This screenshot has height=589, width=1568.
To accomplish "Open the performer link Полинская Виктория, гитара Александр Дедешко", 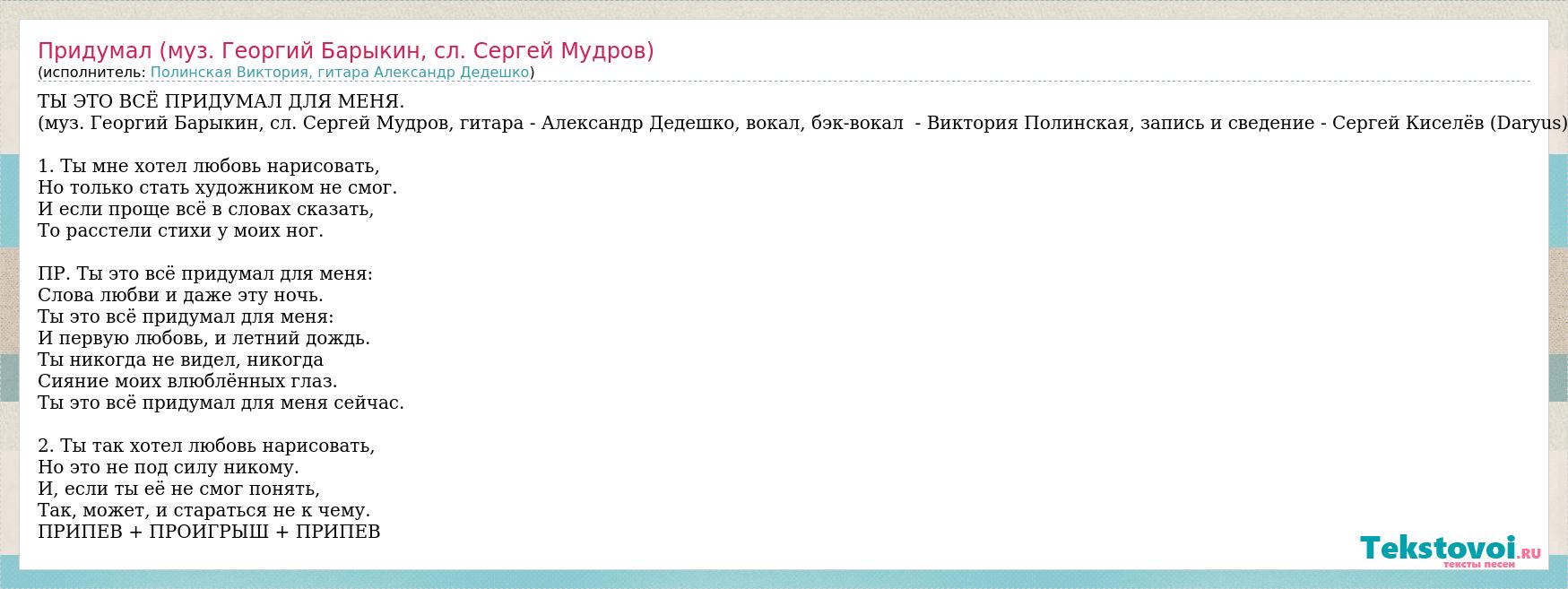I will [340, 73].
